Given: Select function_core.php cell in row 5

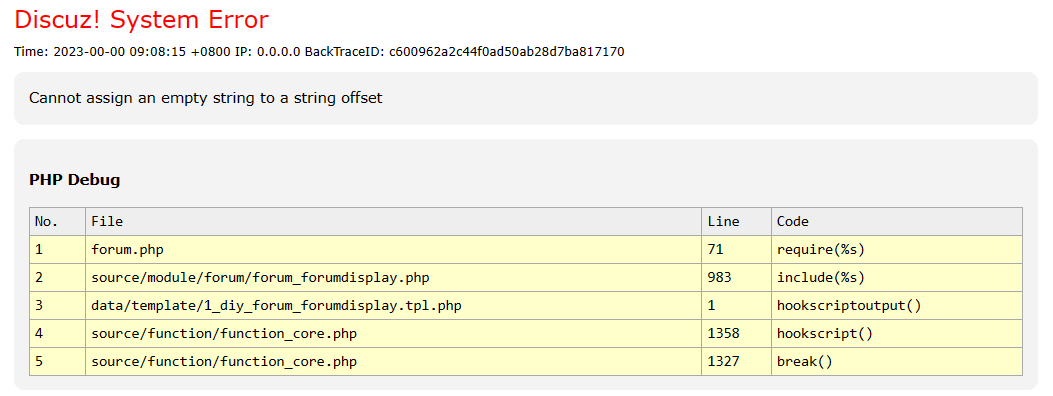Looking at the screenshot, I should (394, 362).
